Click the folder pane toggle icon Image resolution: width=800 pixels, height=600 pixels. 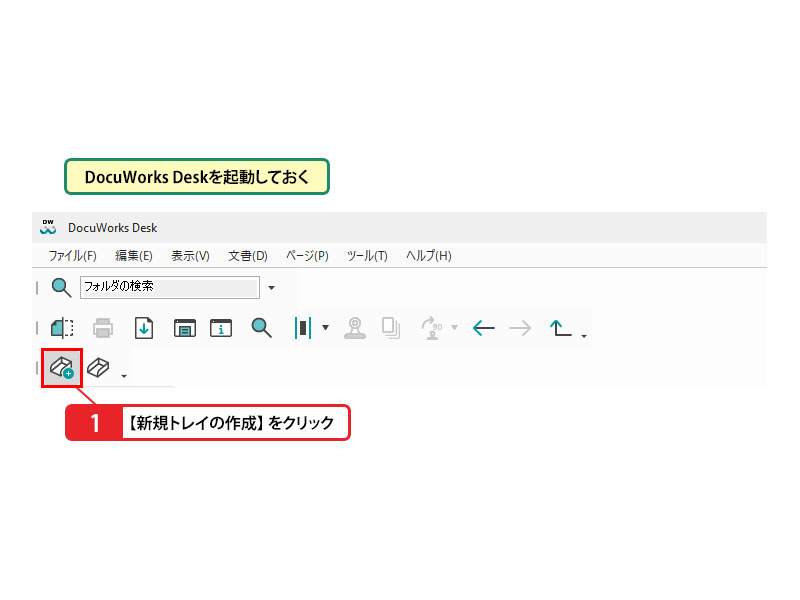pyautogui.click(x=62, y=328)
